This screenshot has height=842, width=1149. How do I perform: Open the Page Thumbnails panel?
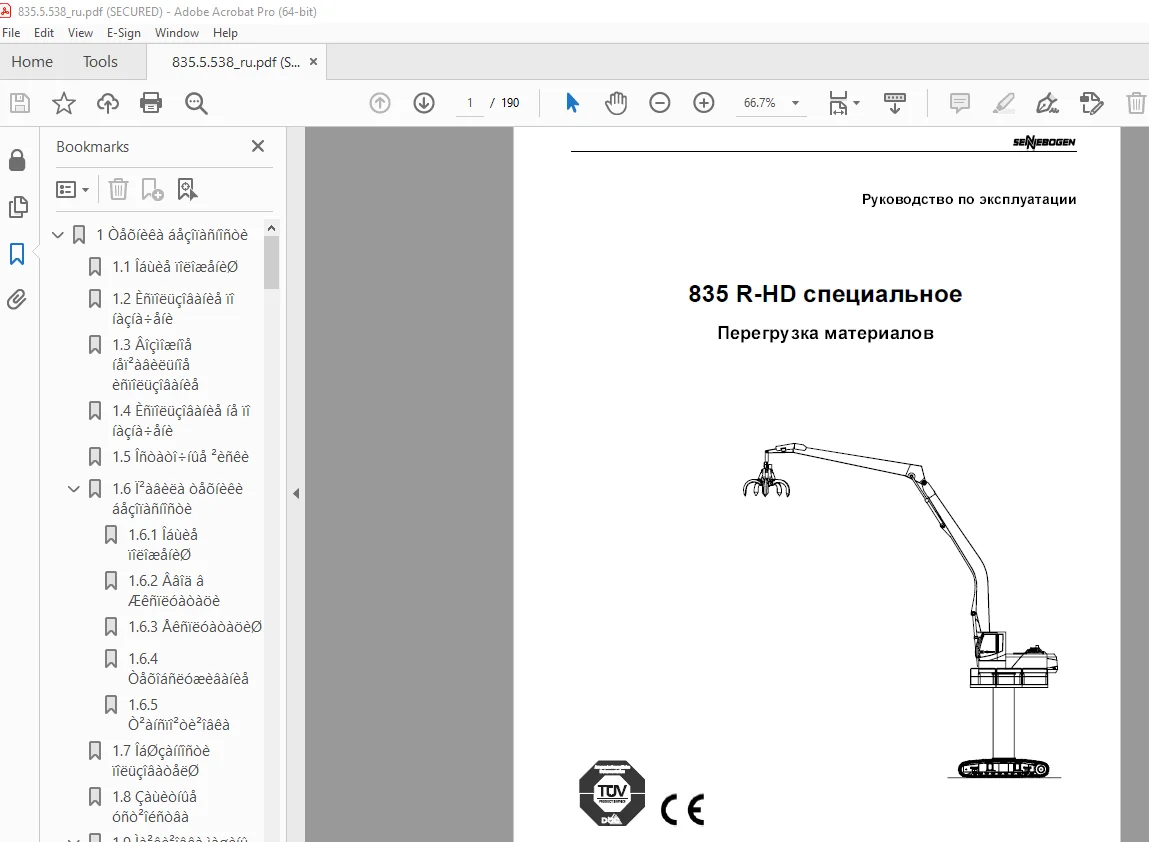click(18, 207)
